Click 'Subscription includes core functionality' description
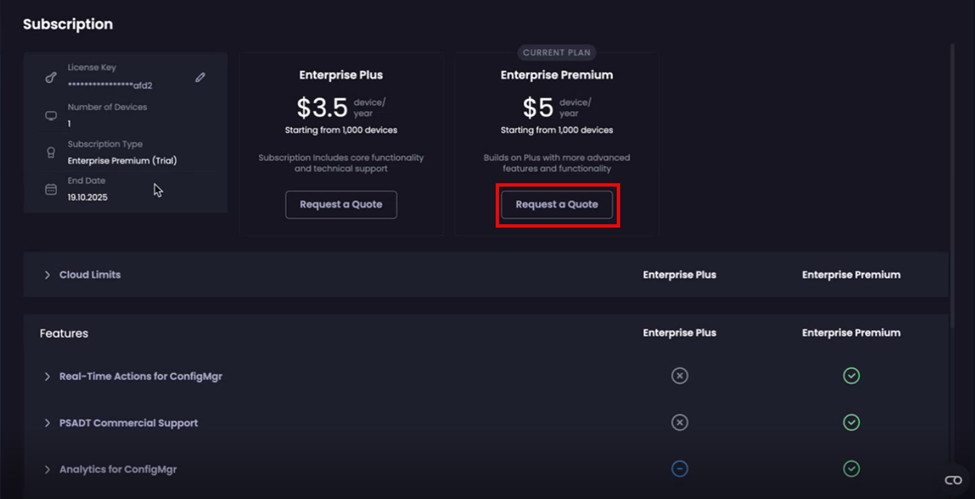The image size is (975, 499). 341,163
